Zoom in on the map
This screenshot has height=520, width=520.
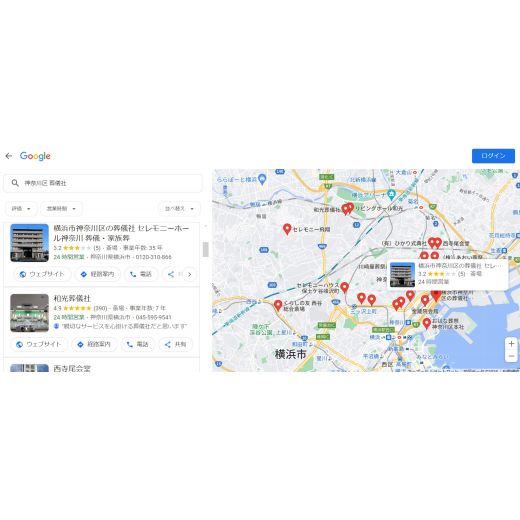[511, 343]
